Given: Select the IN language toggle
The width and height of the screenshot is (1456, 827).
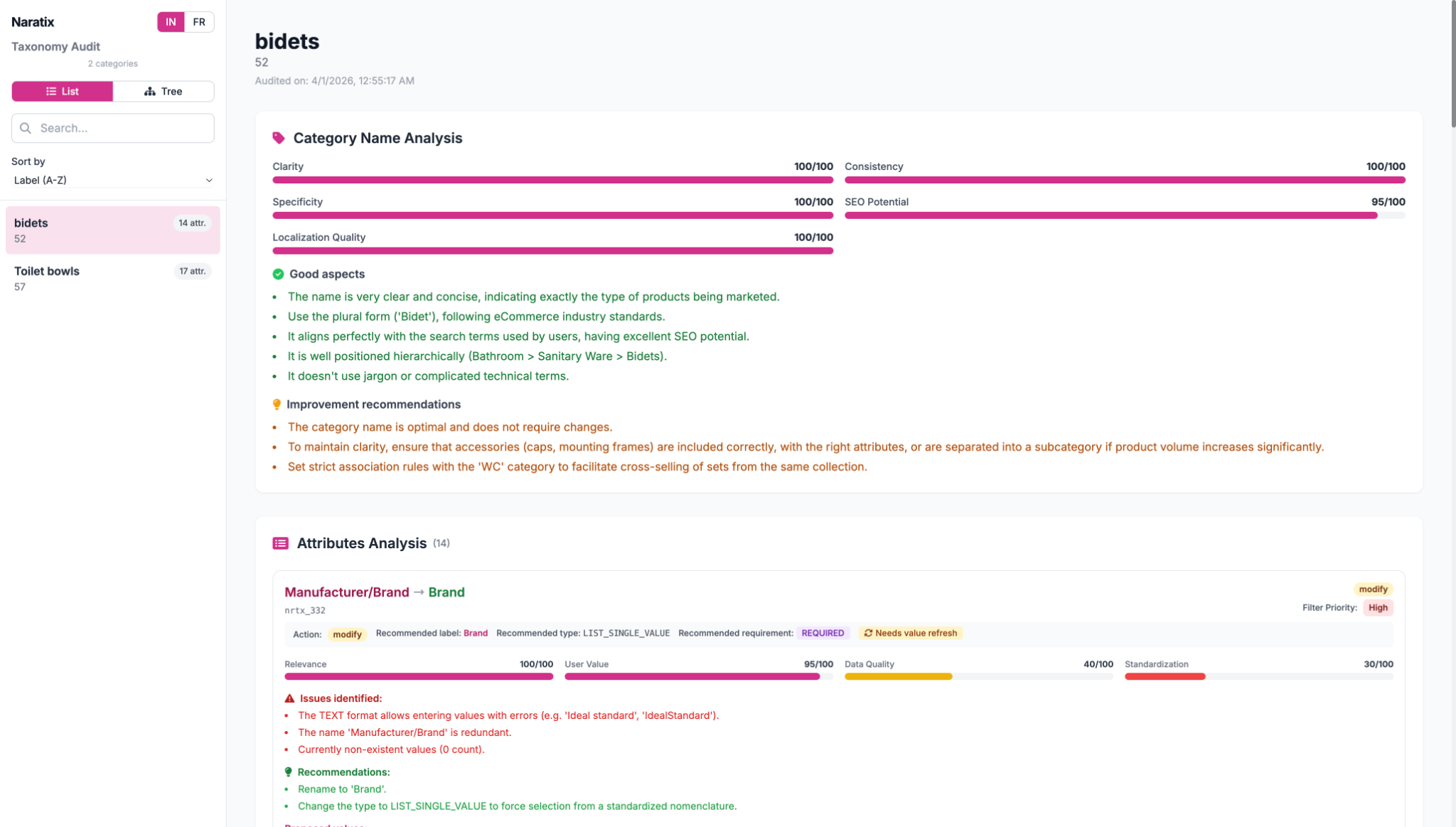Looking at the screenshot, I should (x=171, y=22).
